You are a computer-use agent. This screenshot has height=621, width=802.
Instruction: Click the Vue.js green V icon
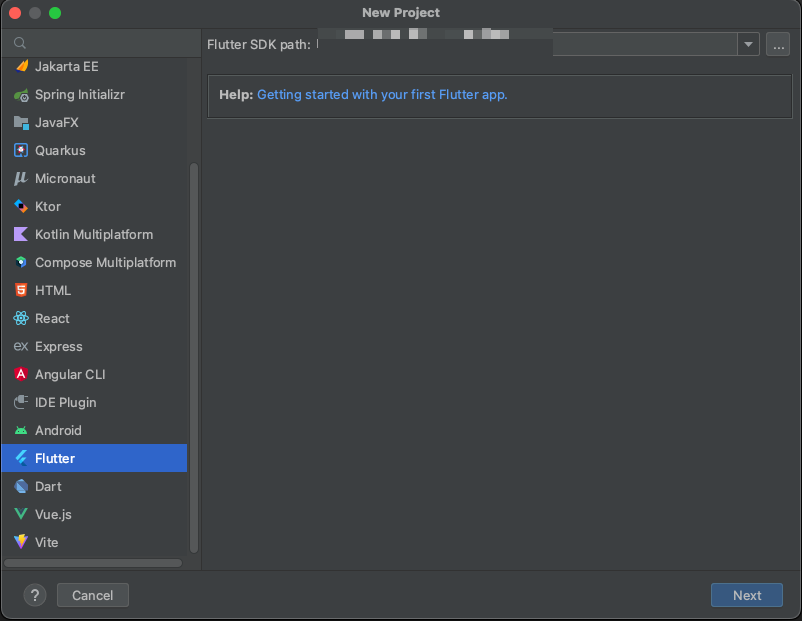[21, 514]
